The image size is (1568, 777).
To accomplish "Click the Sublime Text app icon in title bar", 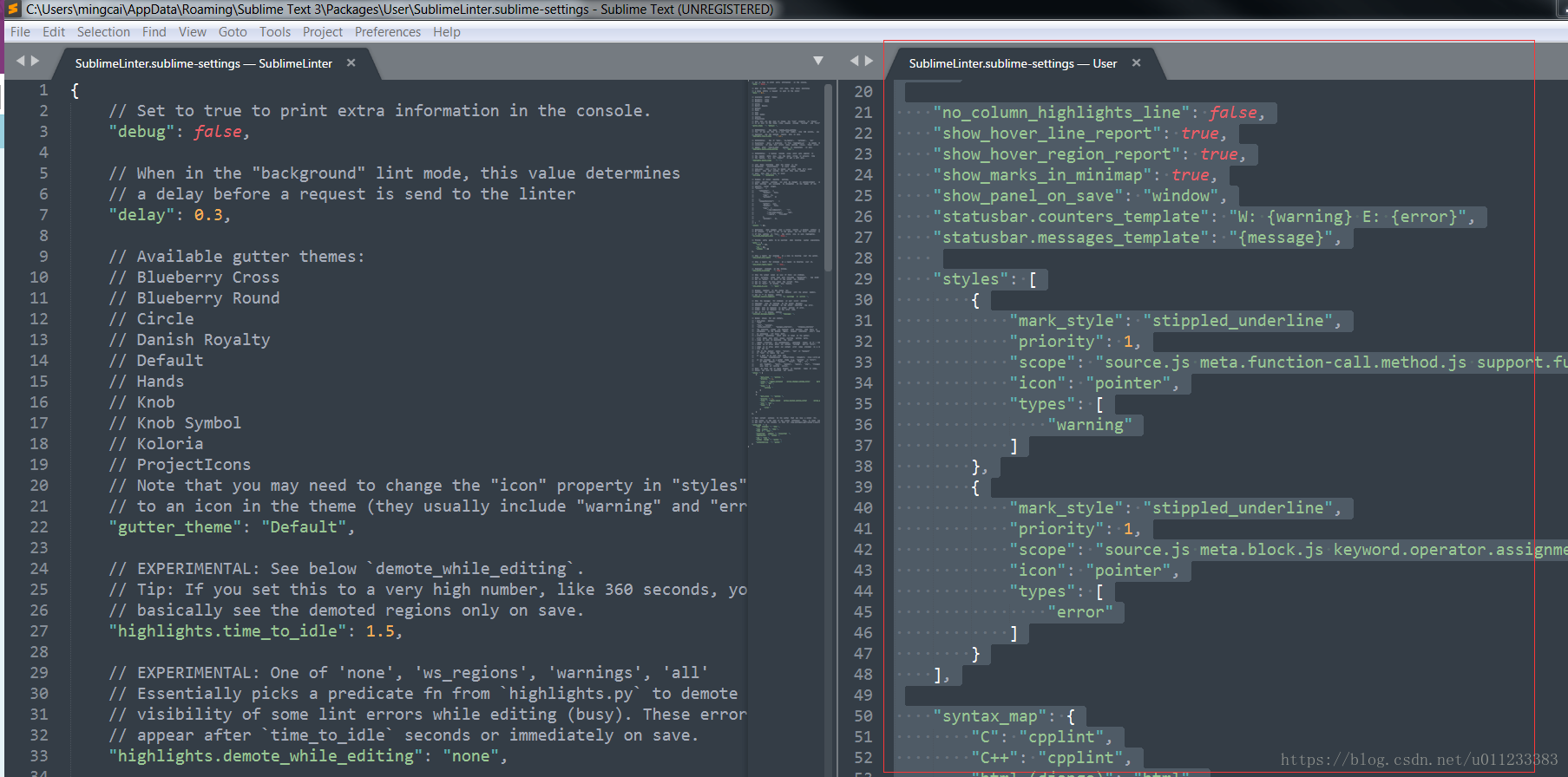I will click(x=12, y=9).
